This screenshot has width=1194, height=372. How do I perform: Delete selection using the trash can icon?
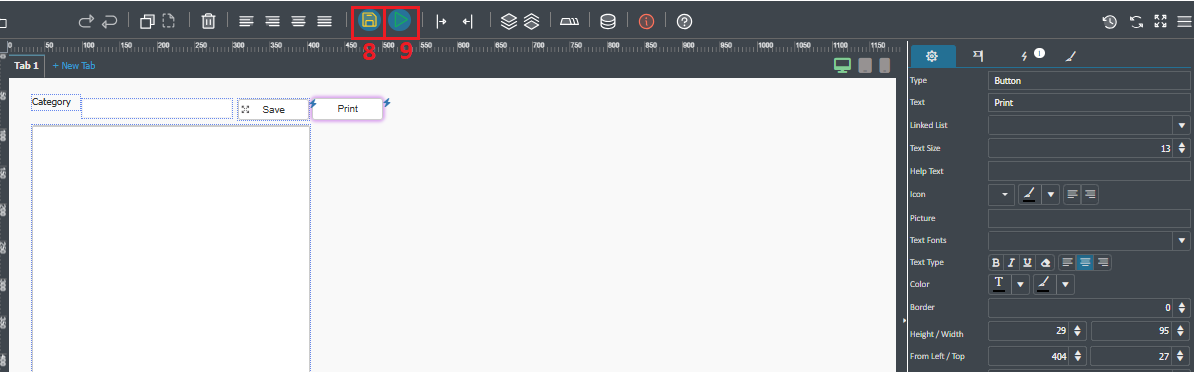coord(208,21)
